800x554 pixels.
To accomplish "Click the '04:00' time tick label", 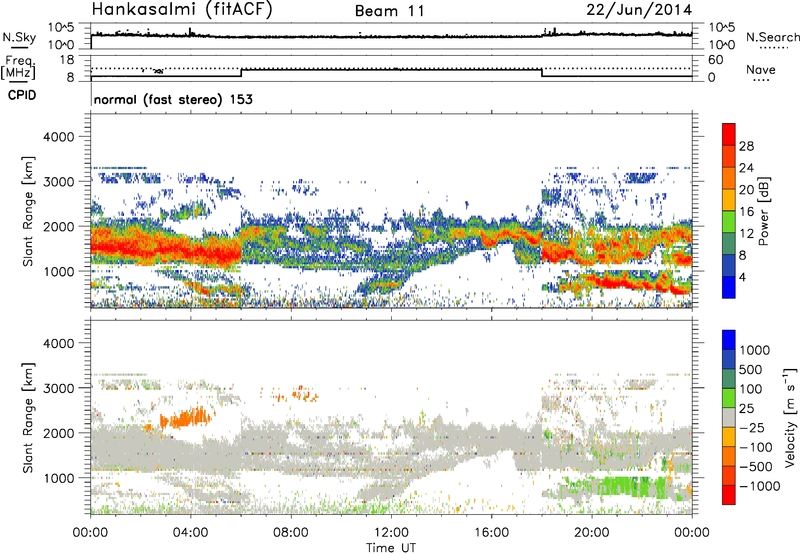I will 190,533.
